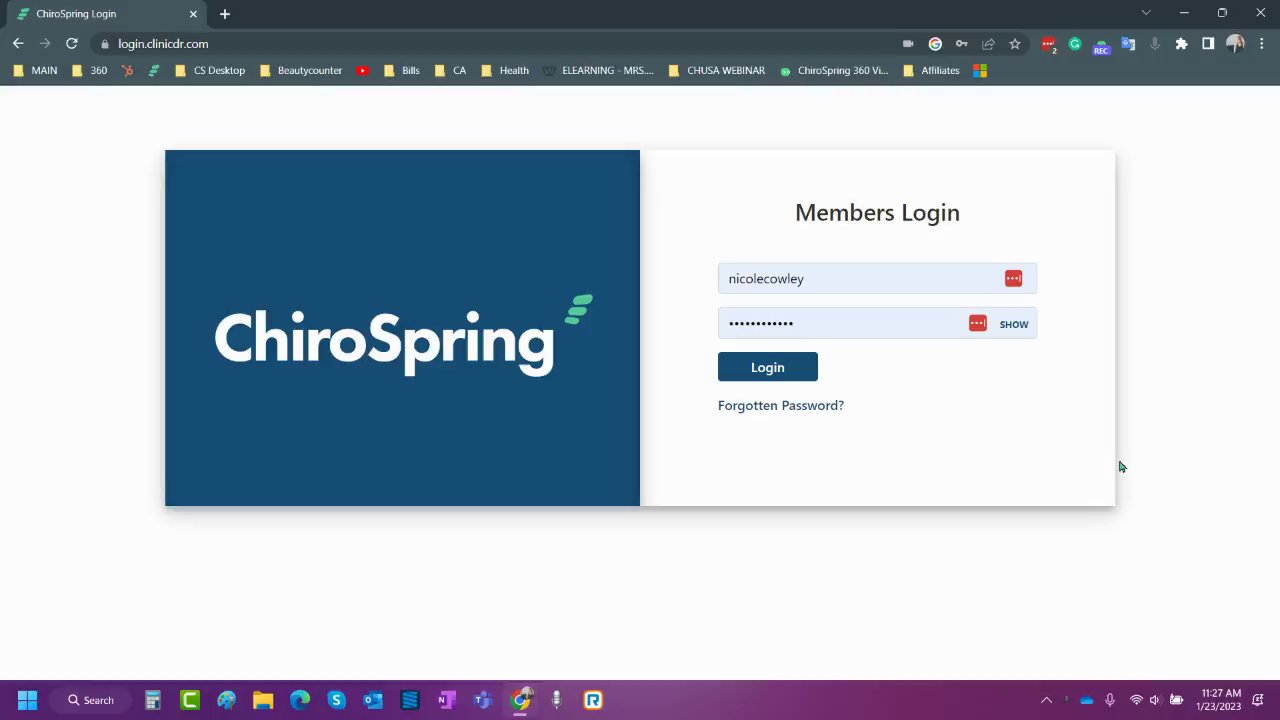The image size is (1280, 720).
Task: View site info via padlock icon
Action: (x=104, y=44)
